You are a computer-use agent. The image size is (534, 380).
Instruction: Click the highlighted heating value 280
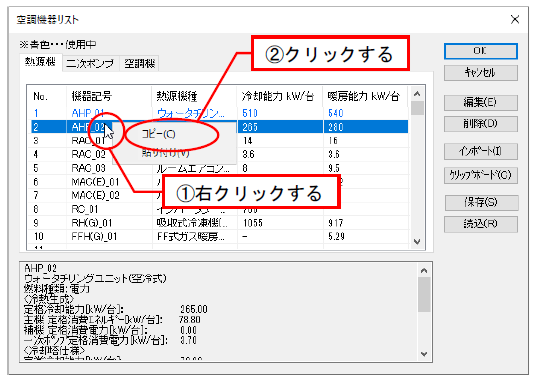tap(336, 127)
